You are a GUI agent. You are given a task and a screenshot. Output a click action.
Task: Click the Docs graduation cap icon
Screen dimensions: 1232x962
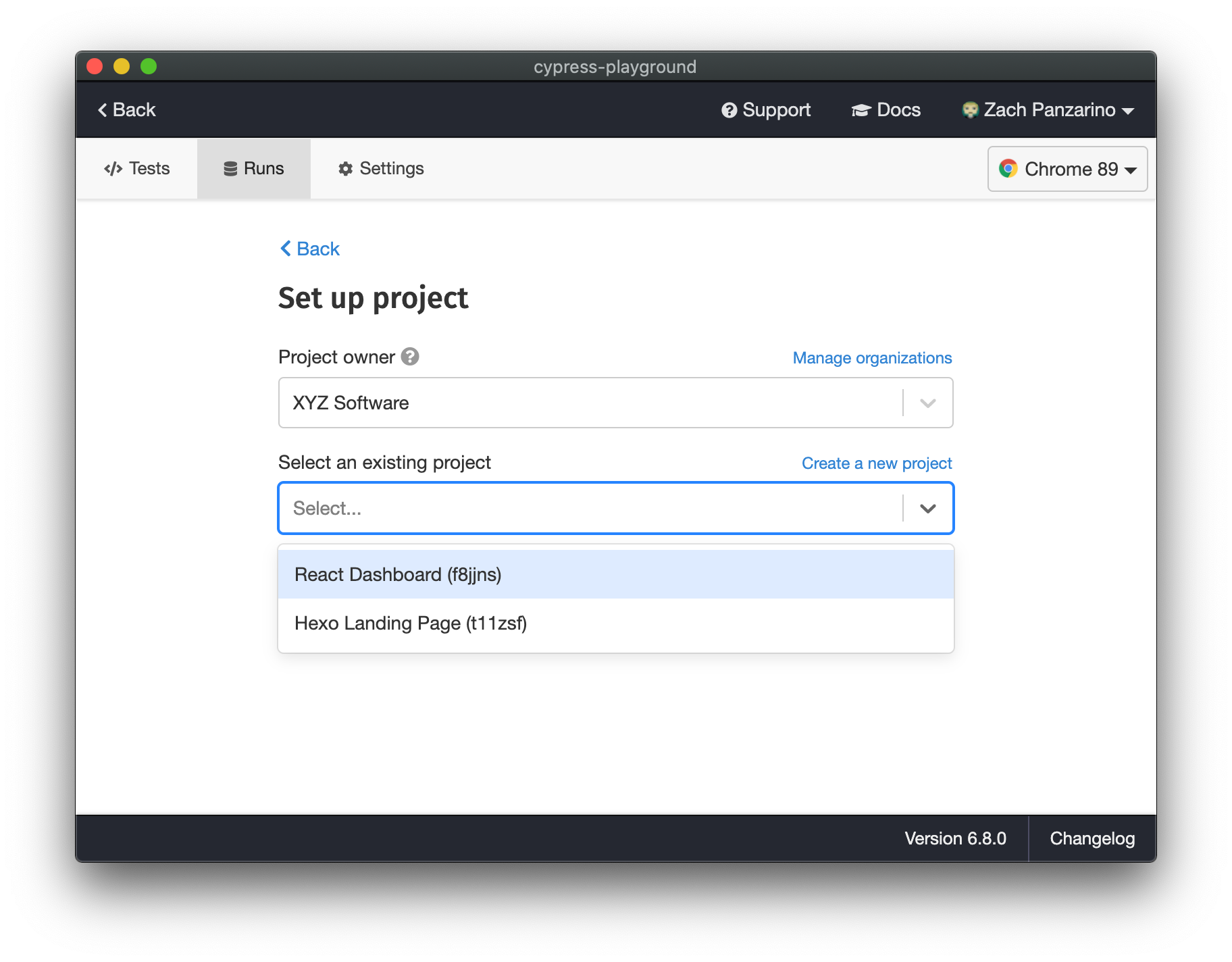[861, 109]
